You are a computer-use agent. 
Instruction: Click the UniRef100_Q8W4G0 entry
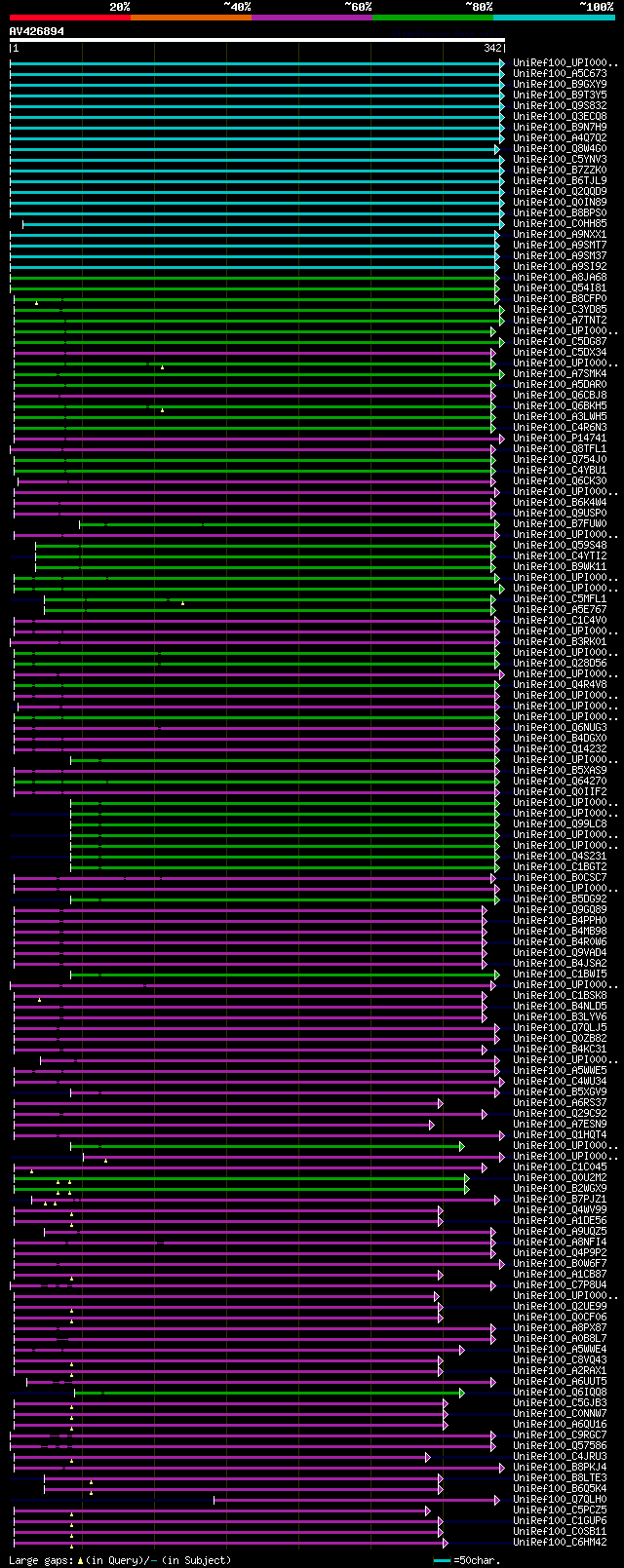(560, 148)
